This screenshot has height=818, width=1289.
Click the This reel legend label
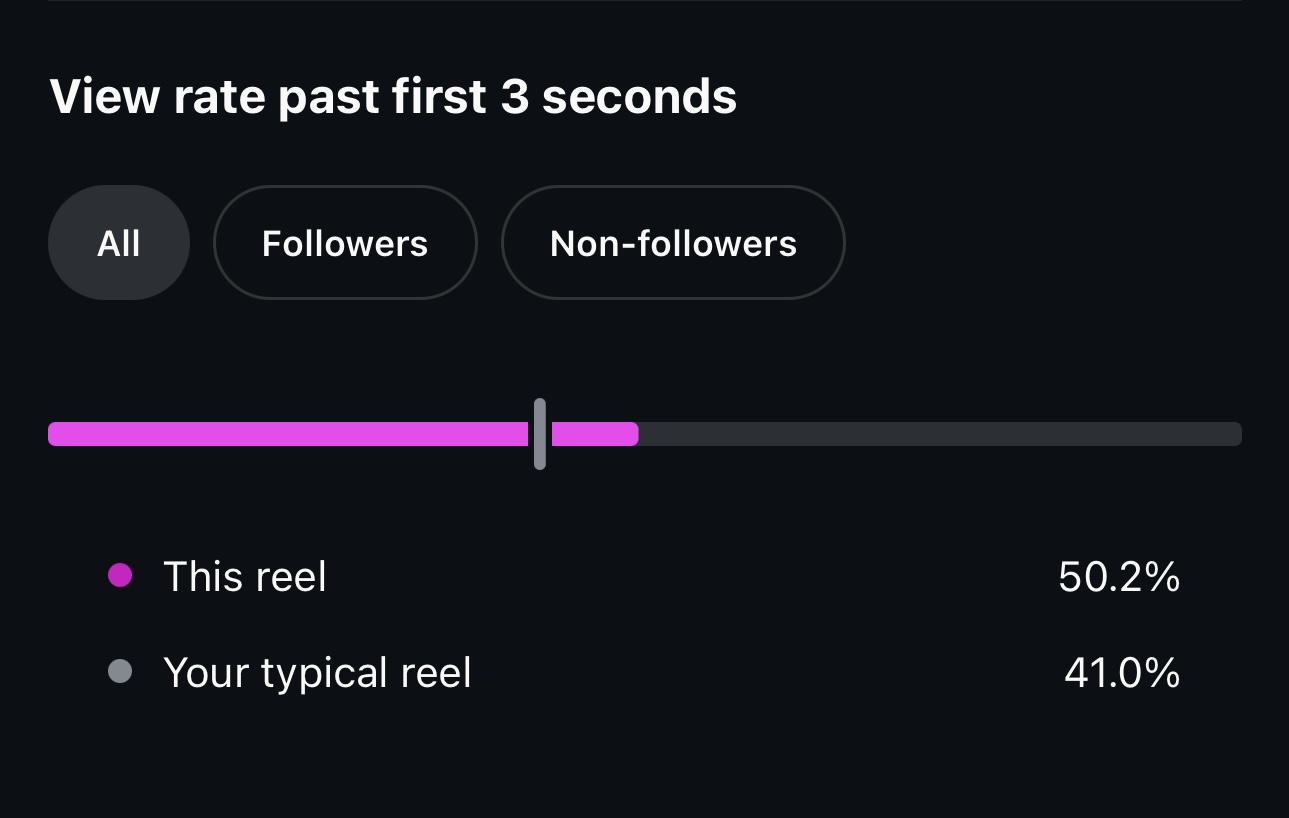(245, 577)
